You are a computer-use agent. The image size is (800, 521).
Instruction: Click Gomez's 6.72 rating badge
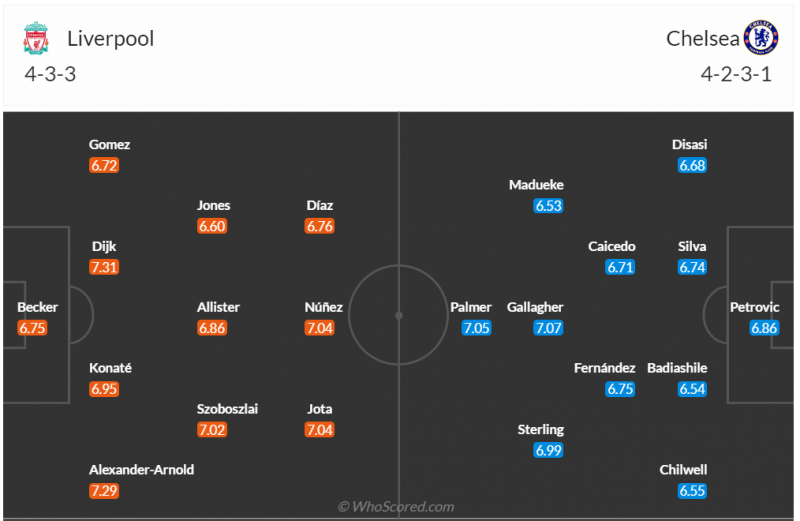pyautogui.click(x=104, y=165)
